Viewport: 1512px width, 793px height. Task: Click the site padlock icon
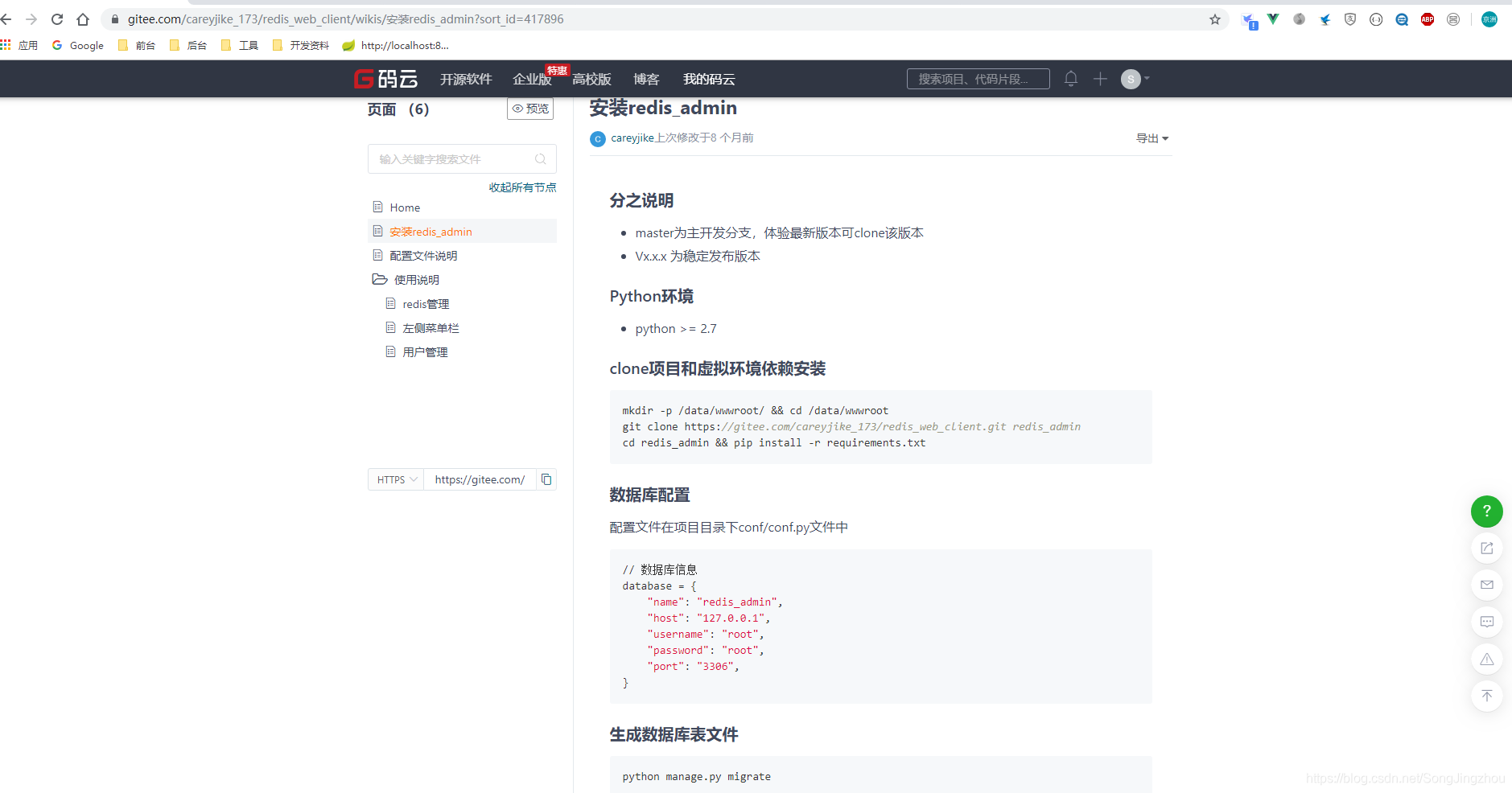click(114, 19)
